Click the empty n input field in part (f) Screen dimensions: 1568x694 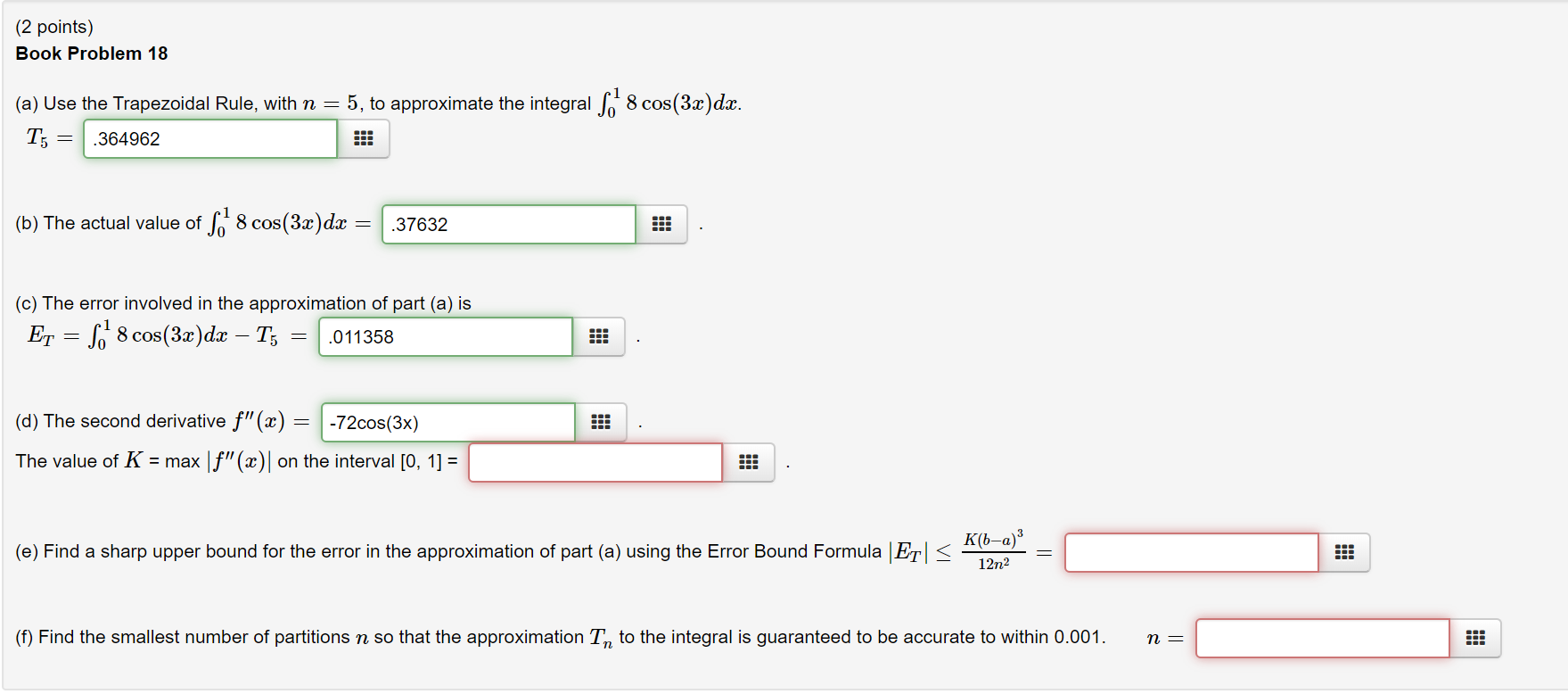tap(1322, 637)
